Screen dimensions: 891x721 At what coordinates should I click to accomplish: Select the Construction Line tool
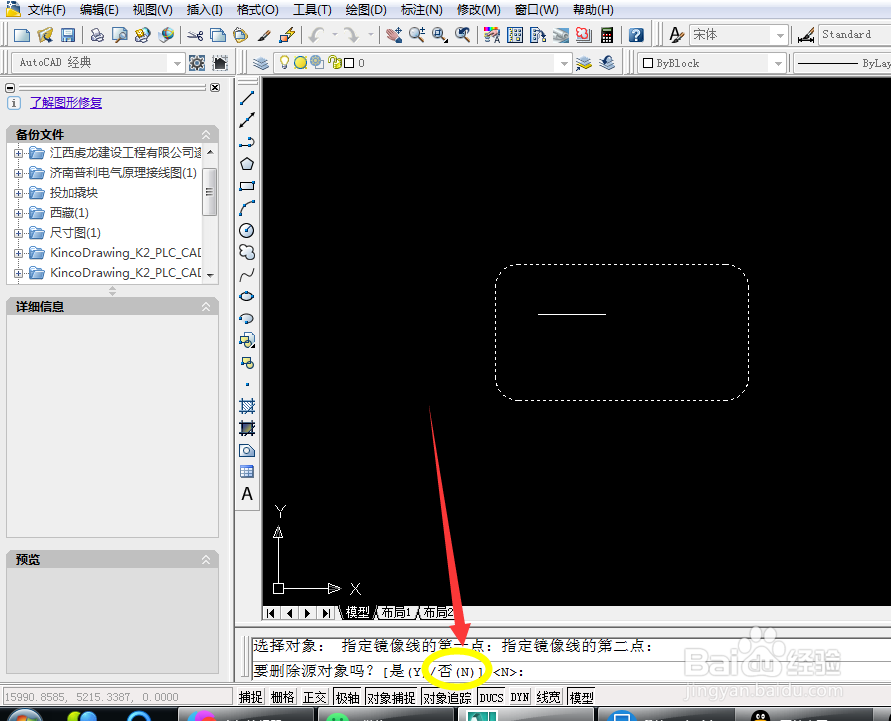coord(247,120)
